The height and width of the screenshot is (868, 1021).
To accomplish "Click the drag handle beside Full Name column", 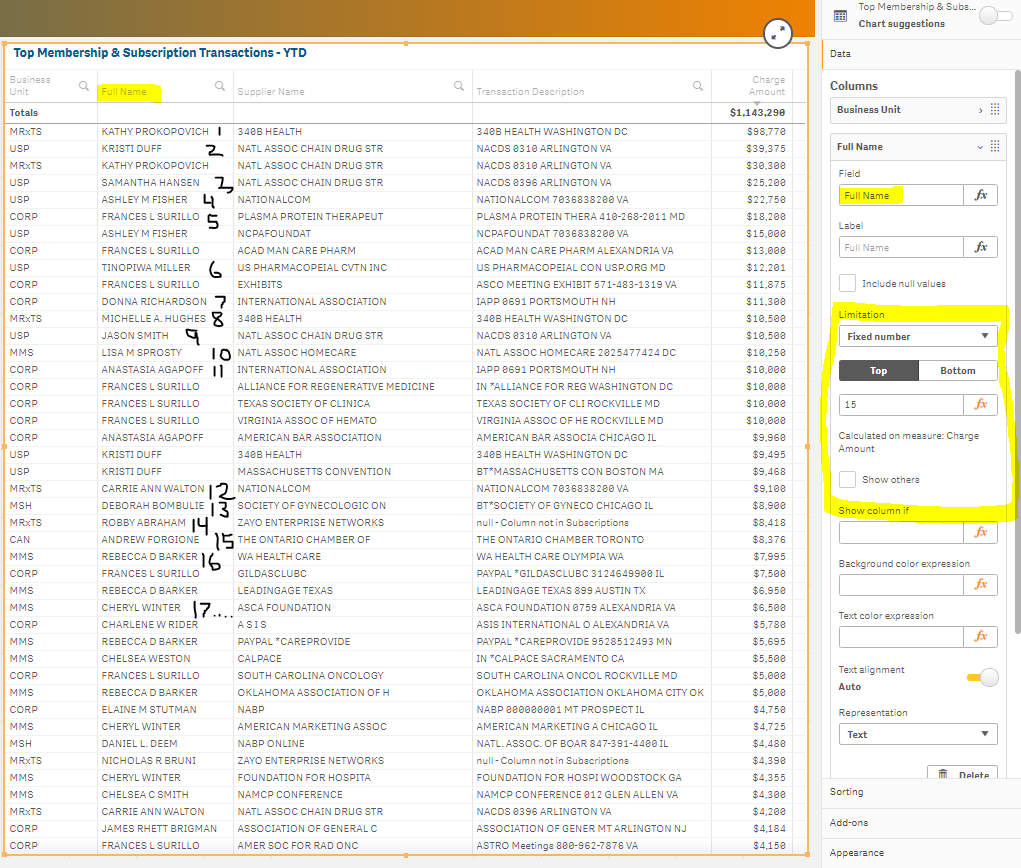I will click(x=993, y=146).
